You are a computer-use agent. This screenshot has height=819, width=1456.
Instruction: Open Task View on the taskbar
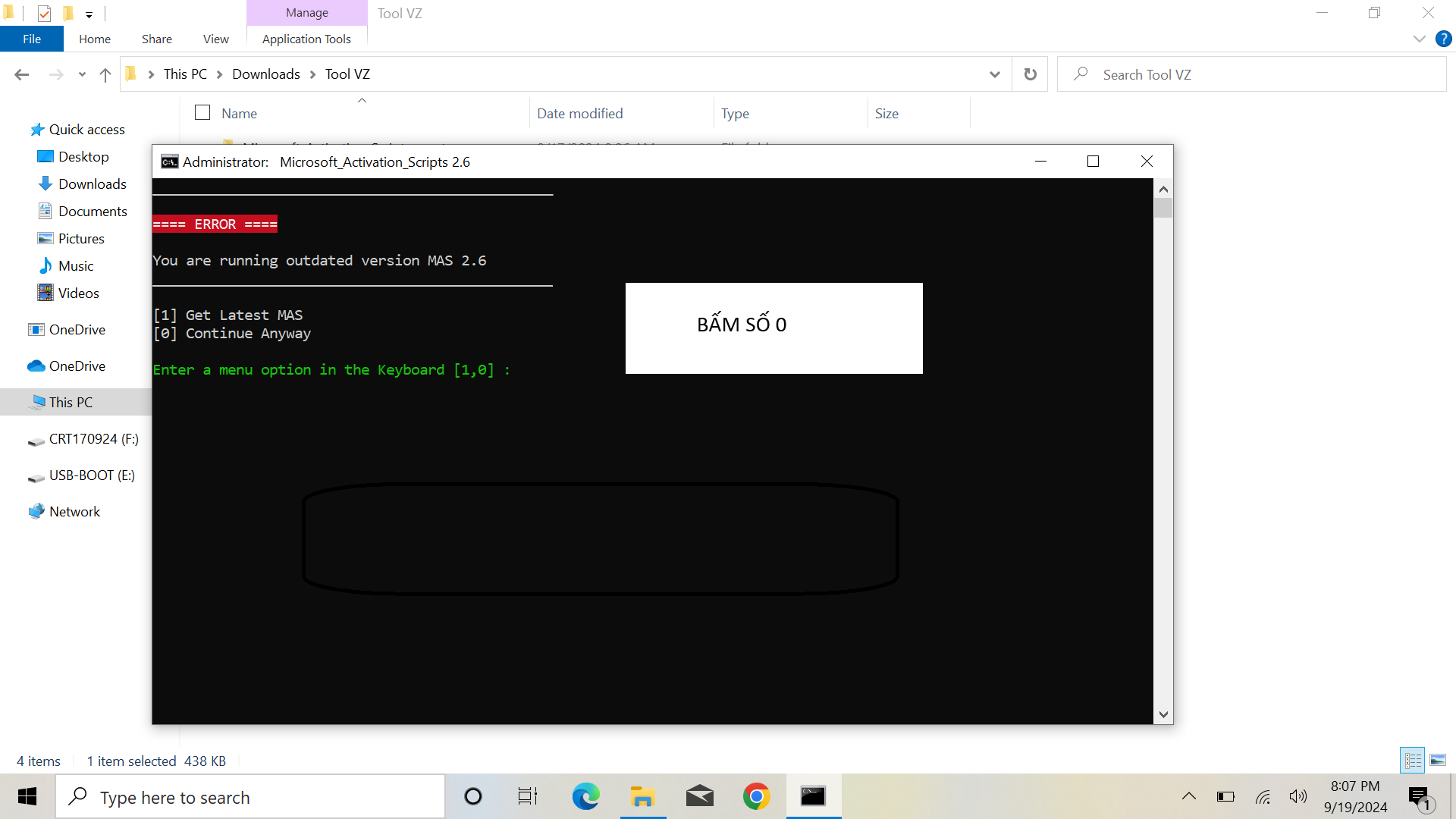[x=528, y=796]
